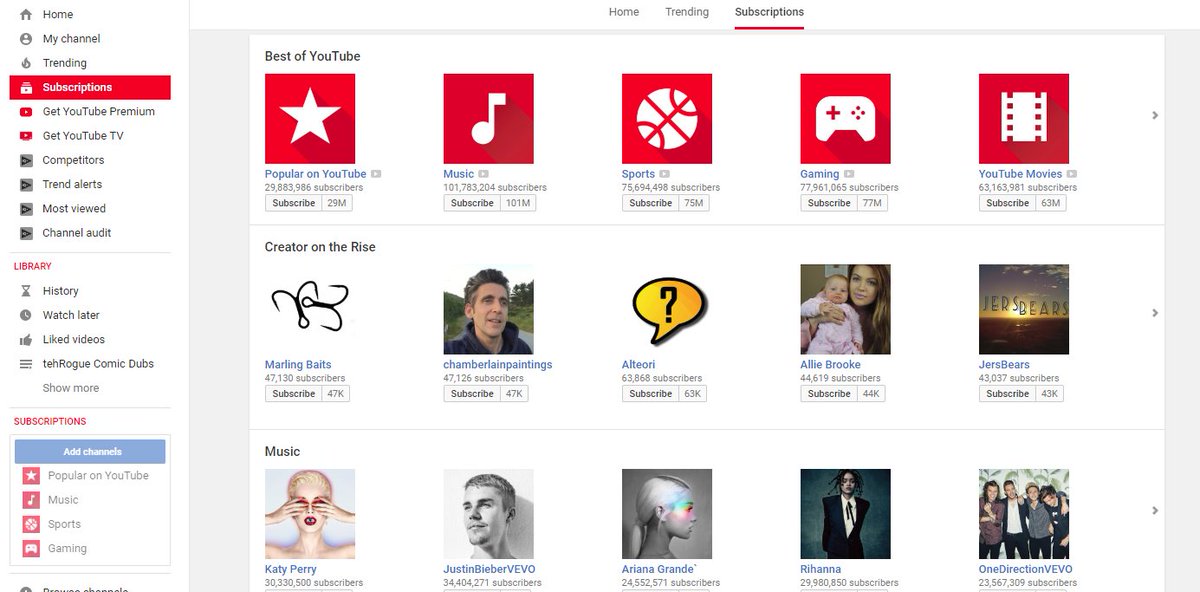Open Rihanna channel avatar
Screen dimensions: 1200x592
(845, 514)
